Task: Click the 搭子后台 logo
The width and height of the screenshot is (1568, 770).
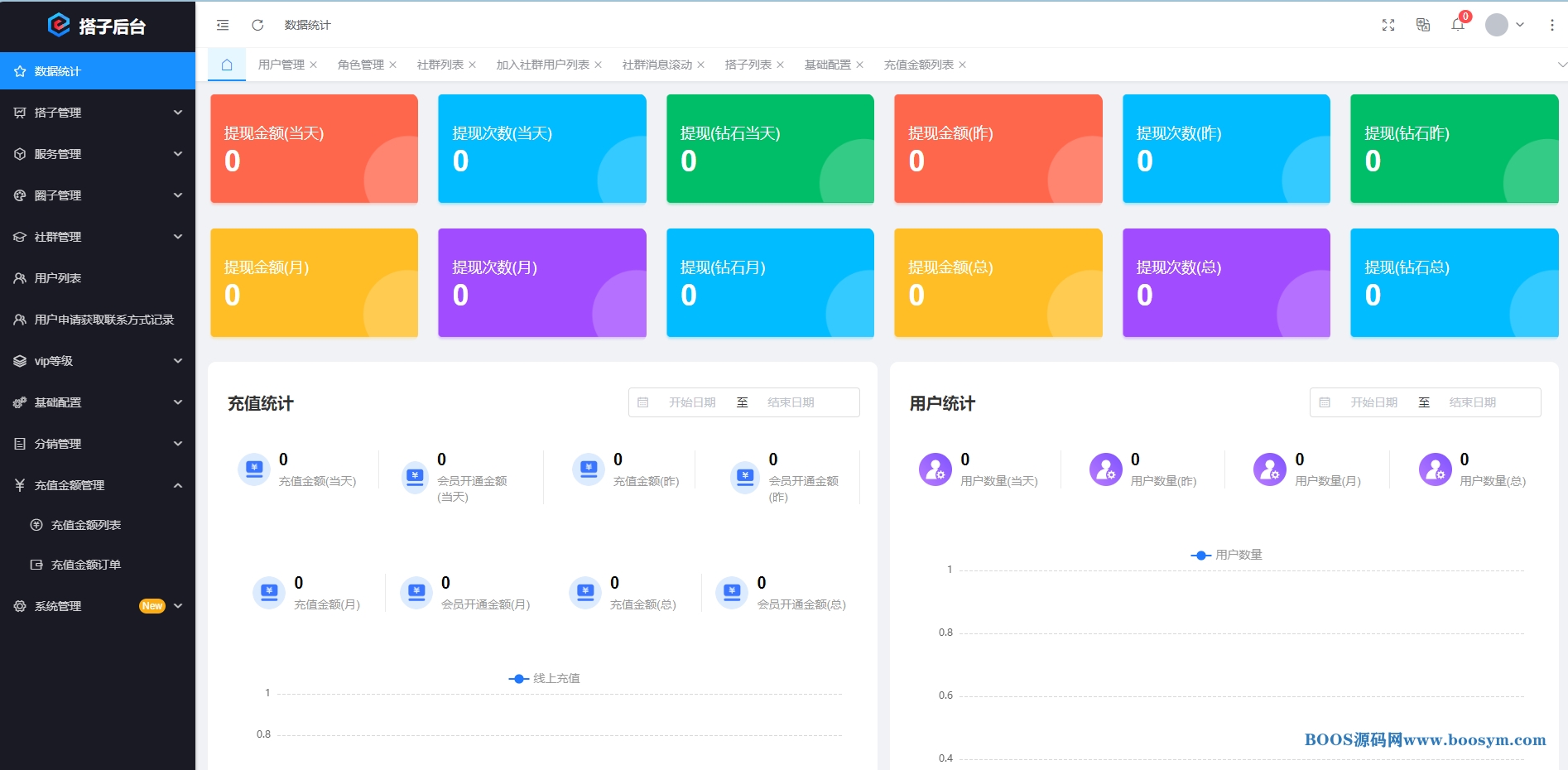Action: (98, 26)
